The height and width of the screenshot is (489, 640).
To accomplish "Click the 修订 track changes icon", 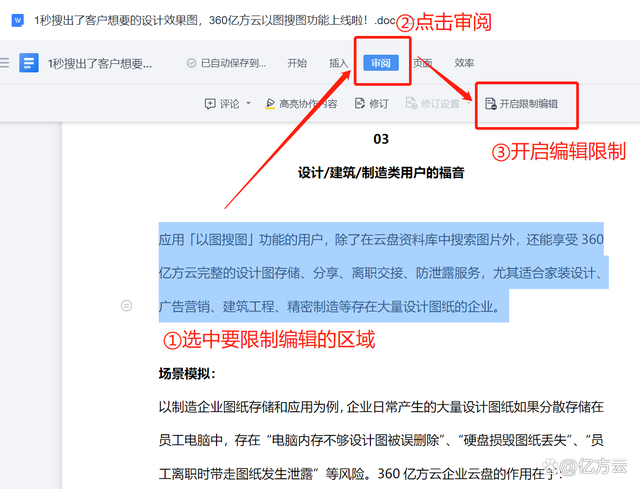I will [360, 104].
